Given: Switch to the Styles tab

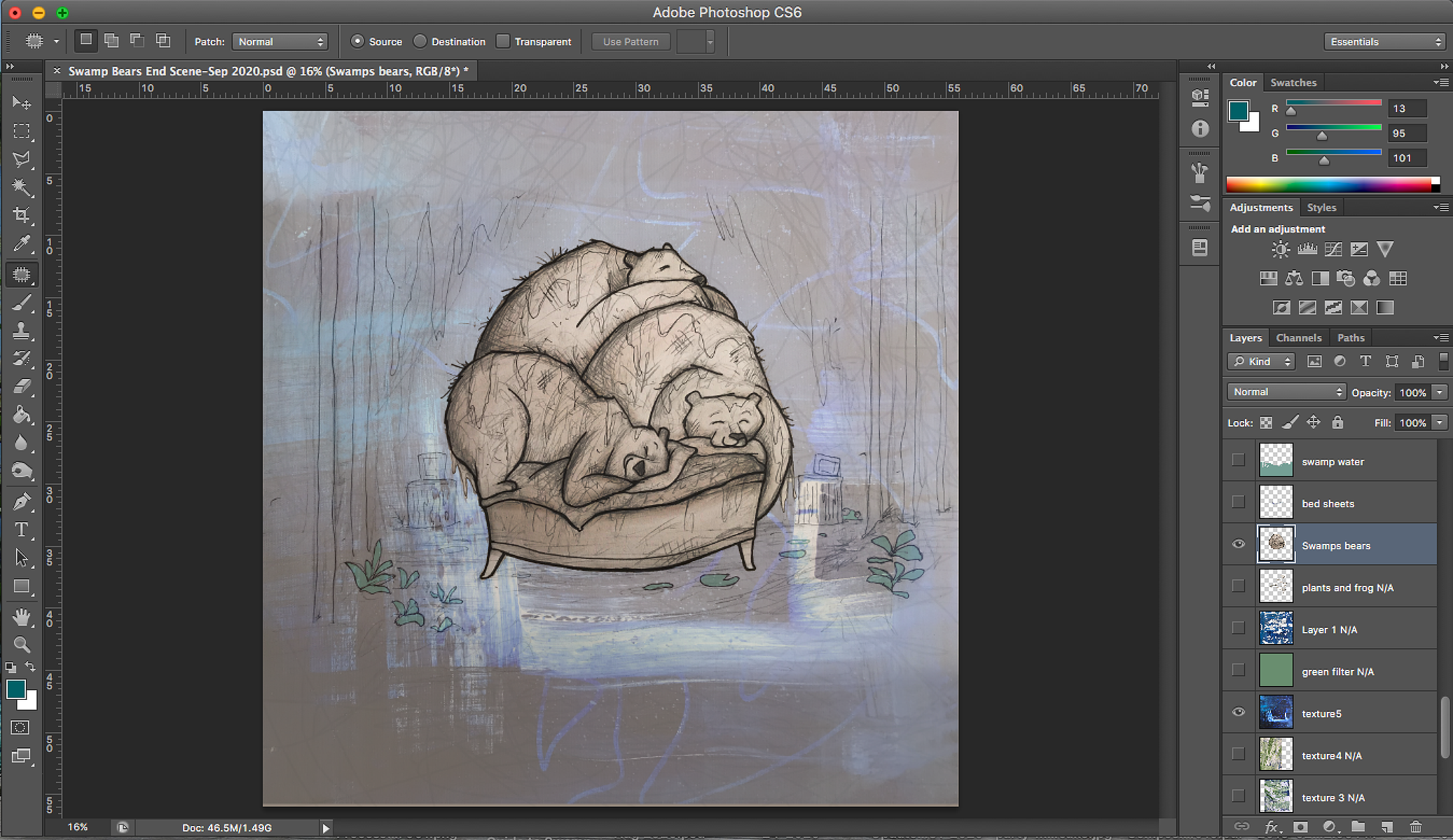Looking at the screenshot, I should (1321, 207).
